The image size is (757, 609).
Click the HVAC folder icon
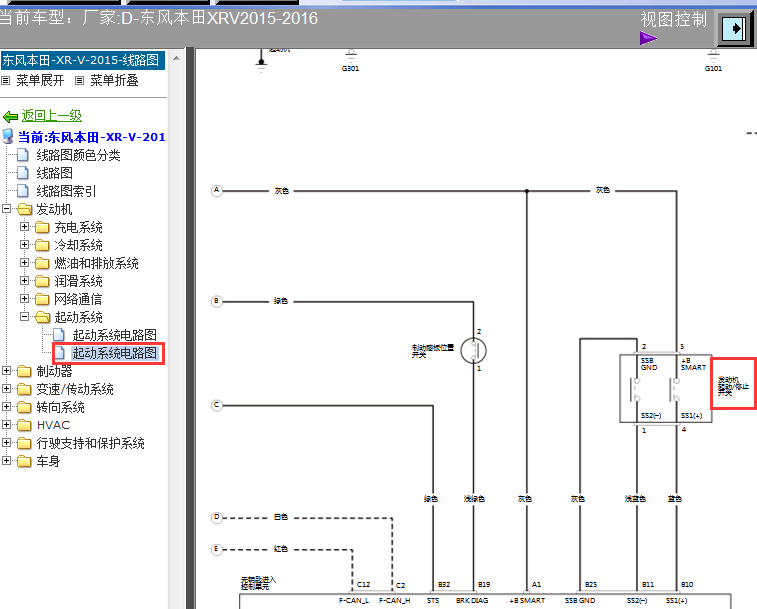coord(24,425)
